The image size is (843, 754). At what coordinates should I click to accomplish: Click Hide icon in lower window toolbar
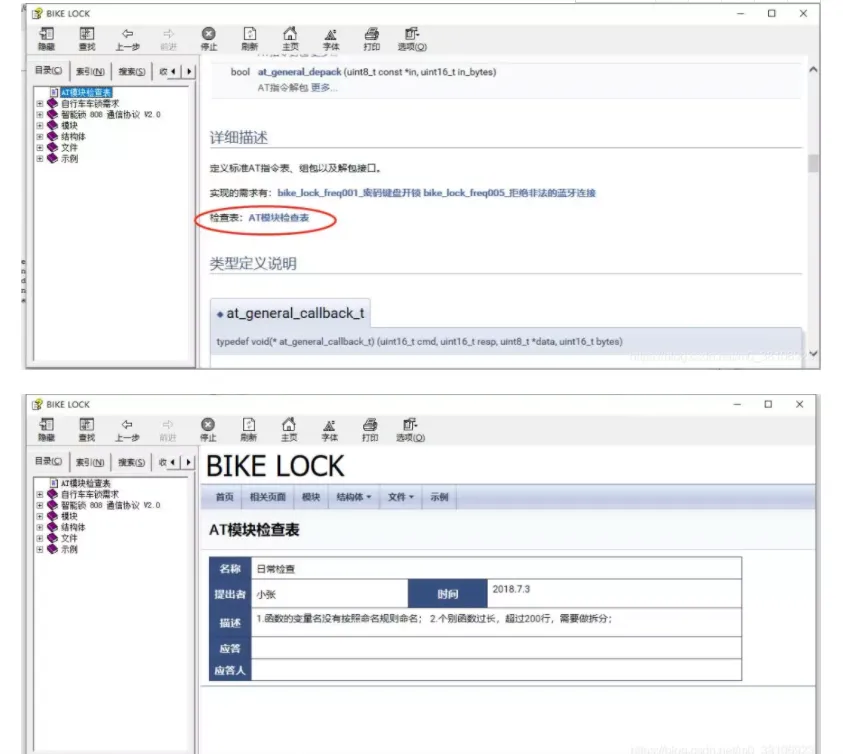46,429
